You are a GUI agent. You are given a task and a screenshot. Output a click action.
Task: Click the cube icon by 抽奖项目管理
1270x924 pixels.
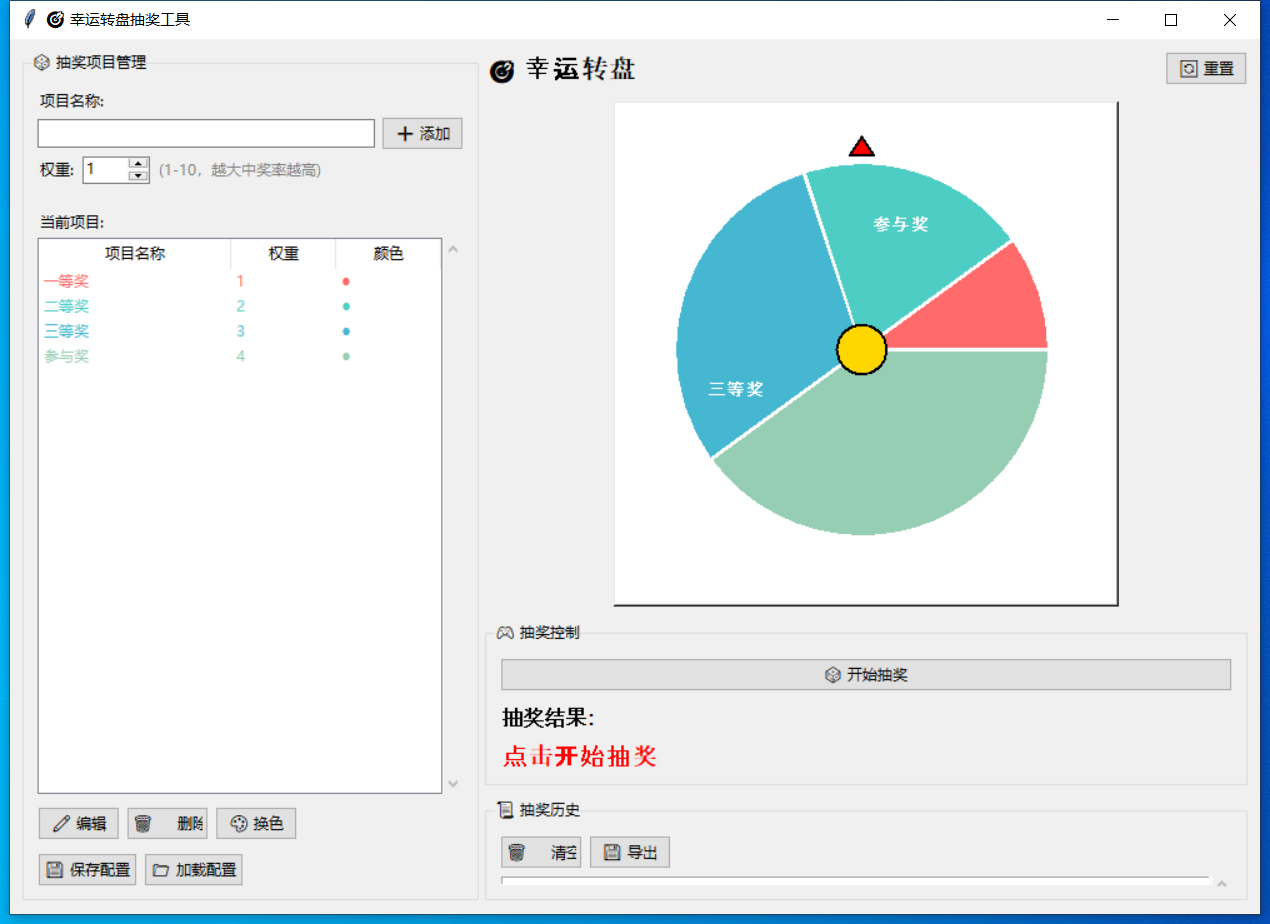(42, 62)
